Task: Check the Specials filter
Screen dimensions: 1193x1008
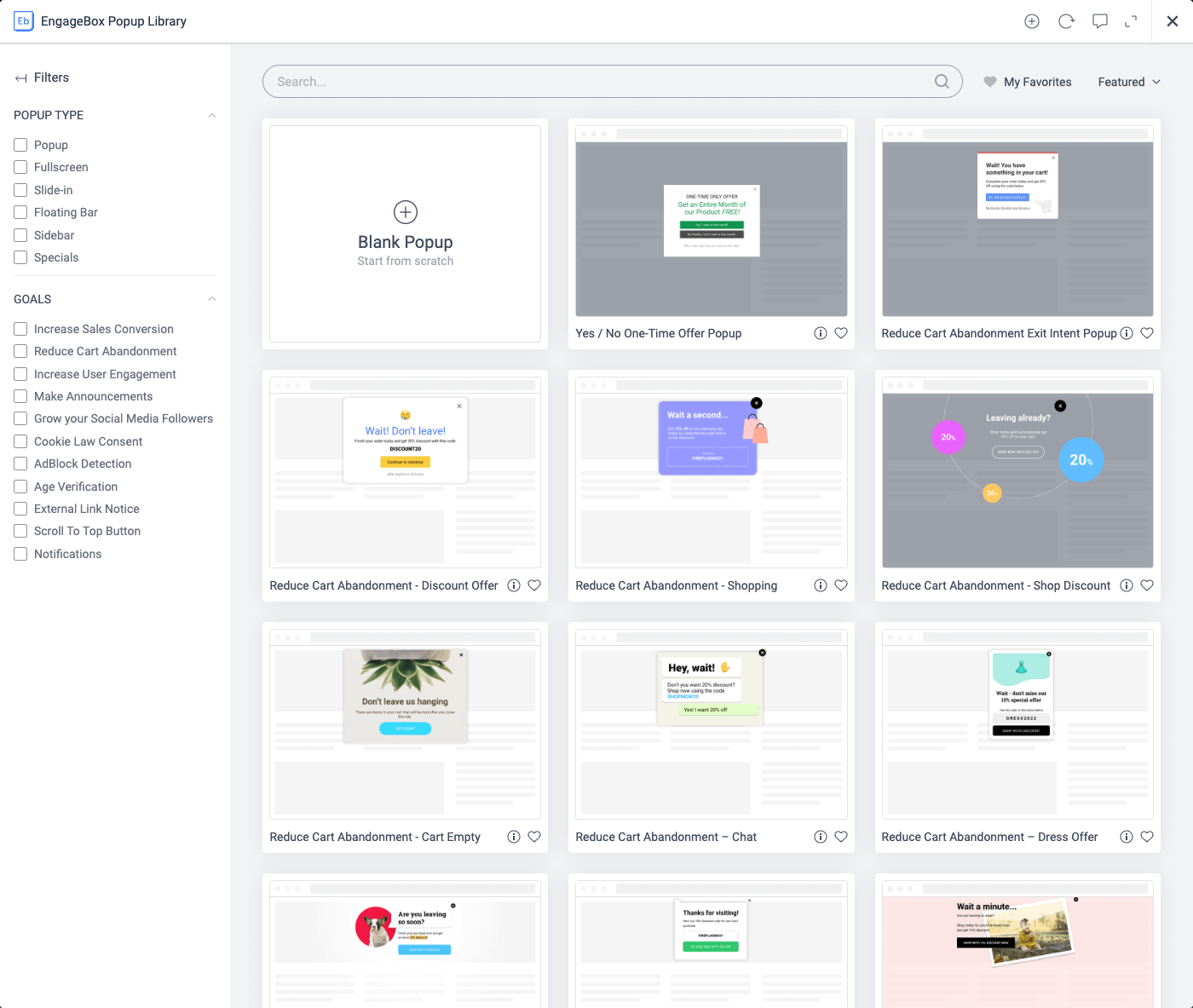Action: (x=20, y=257)
